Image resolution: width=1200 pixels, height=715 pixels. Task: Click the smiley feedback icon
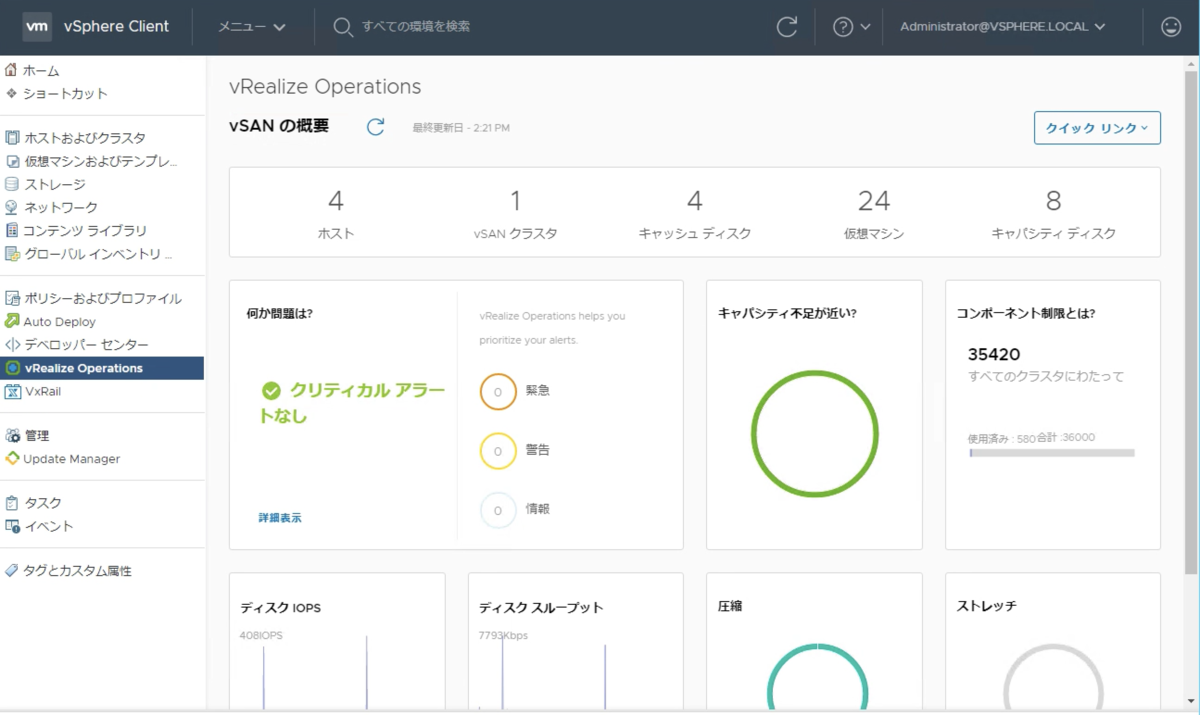[1171, 27]
